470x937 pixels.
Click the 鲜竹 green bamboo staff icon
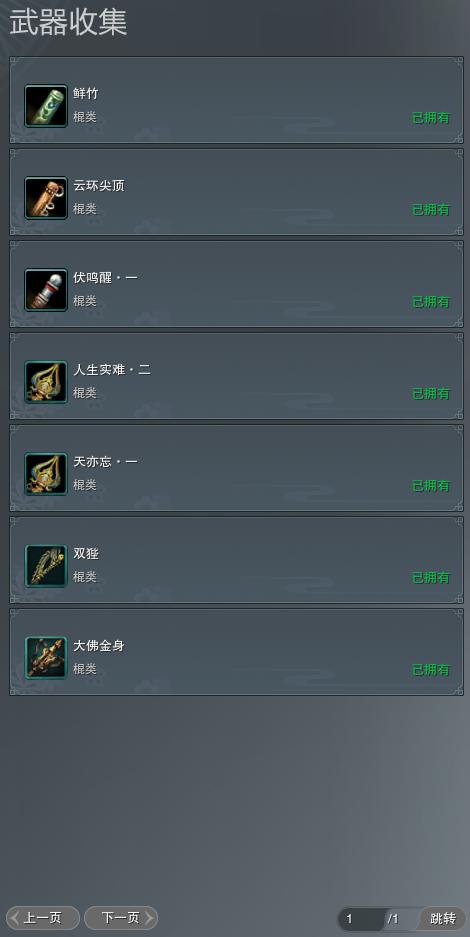pos(46,106)
